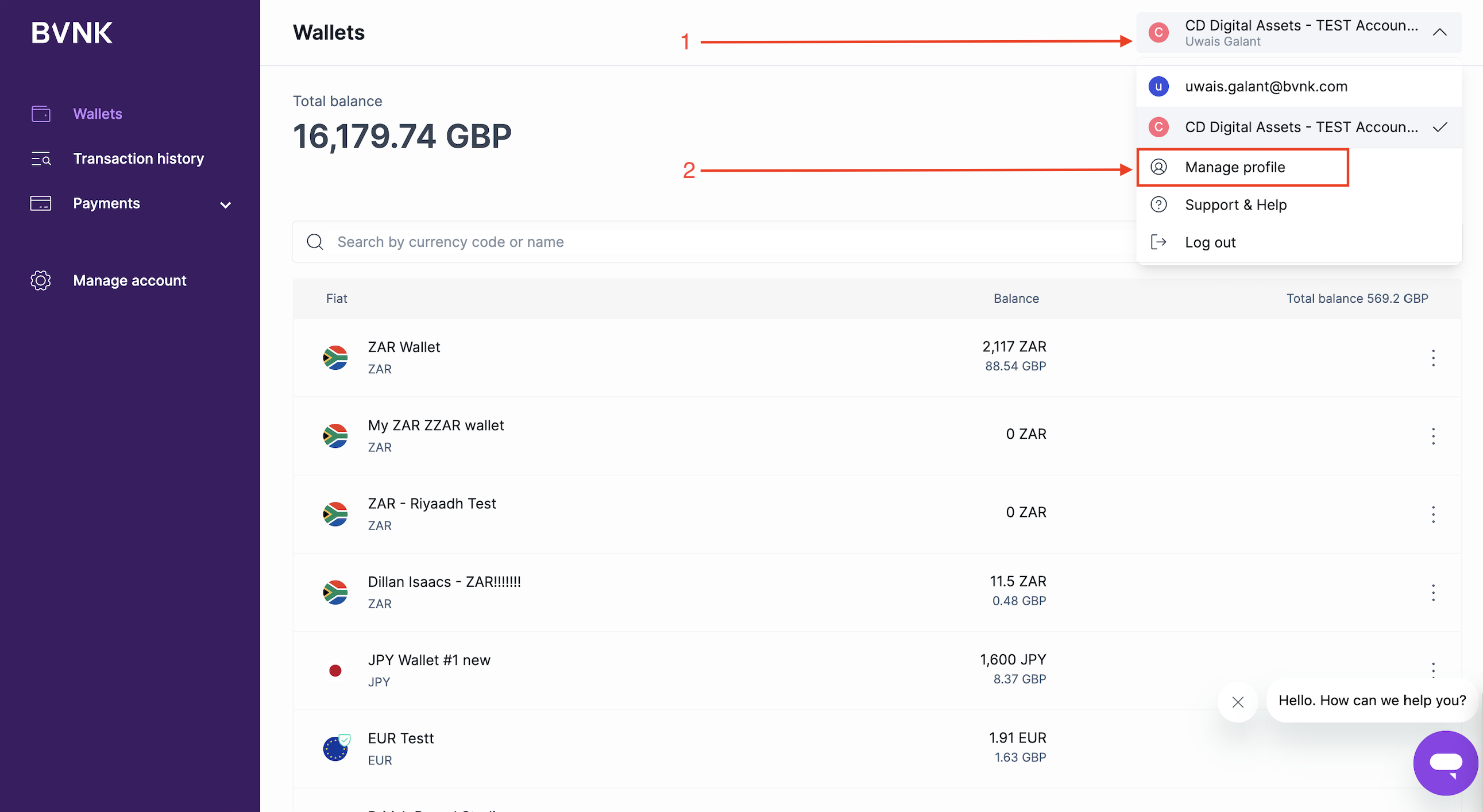Expand the Payments submenu chevron
This screenshot has height=812, width=1483.
click(226, 204)
